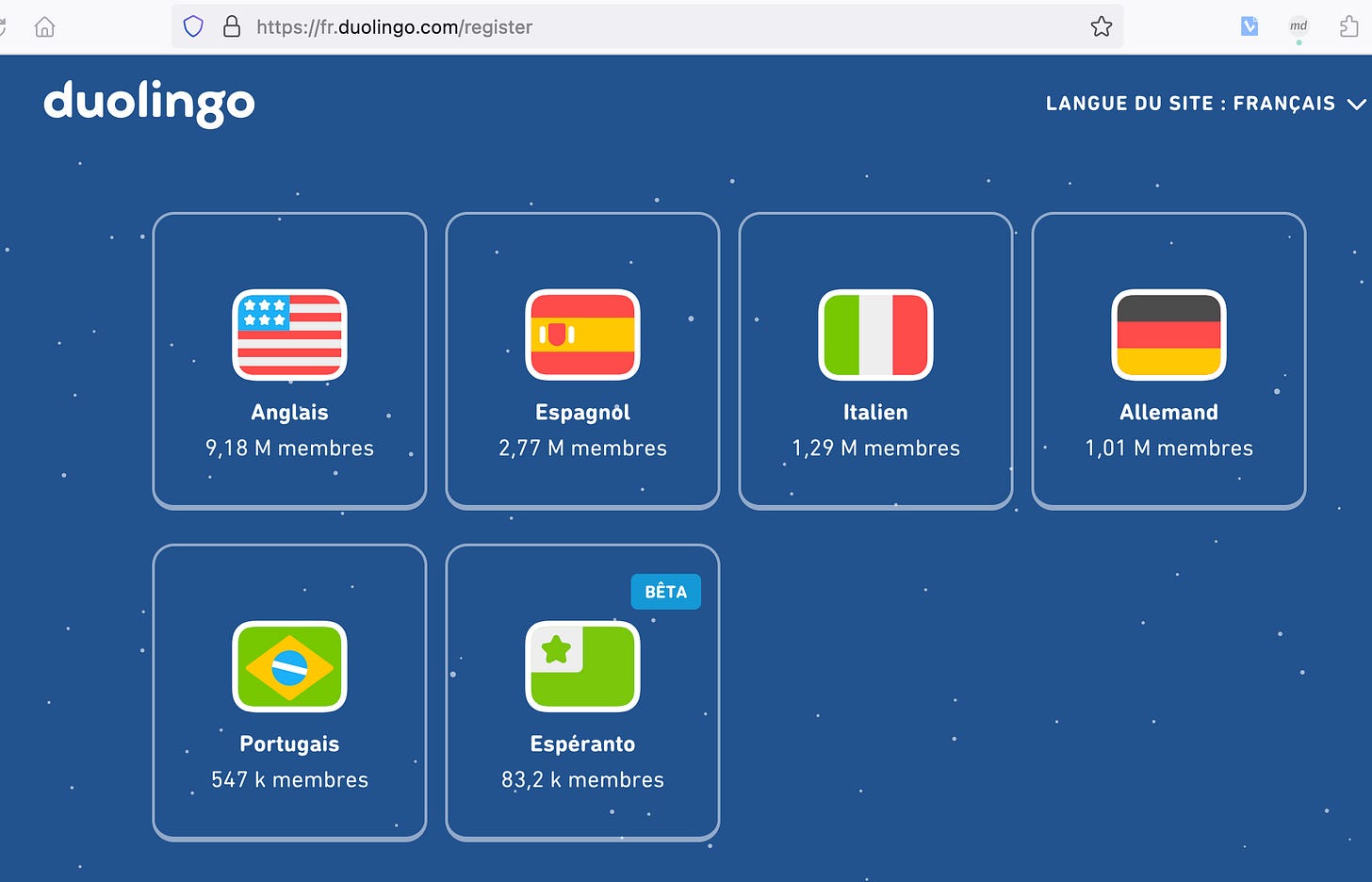Viewport: 1372px width, 882px height.
Task: Open the Langue du site : Français dropdown
Action: [1205, 104]
